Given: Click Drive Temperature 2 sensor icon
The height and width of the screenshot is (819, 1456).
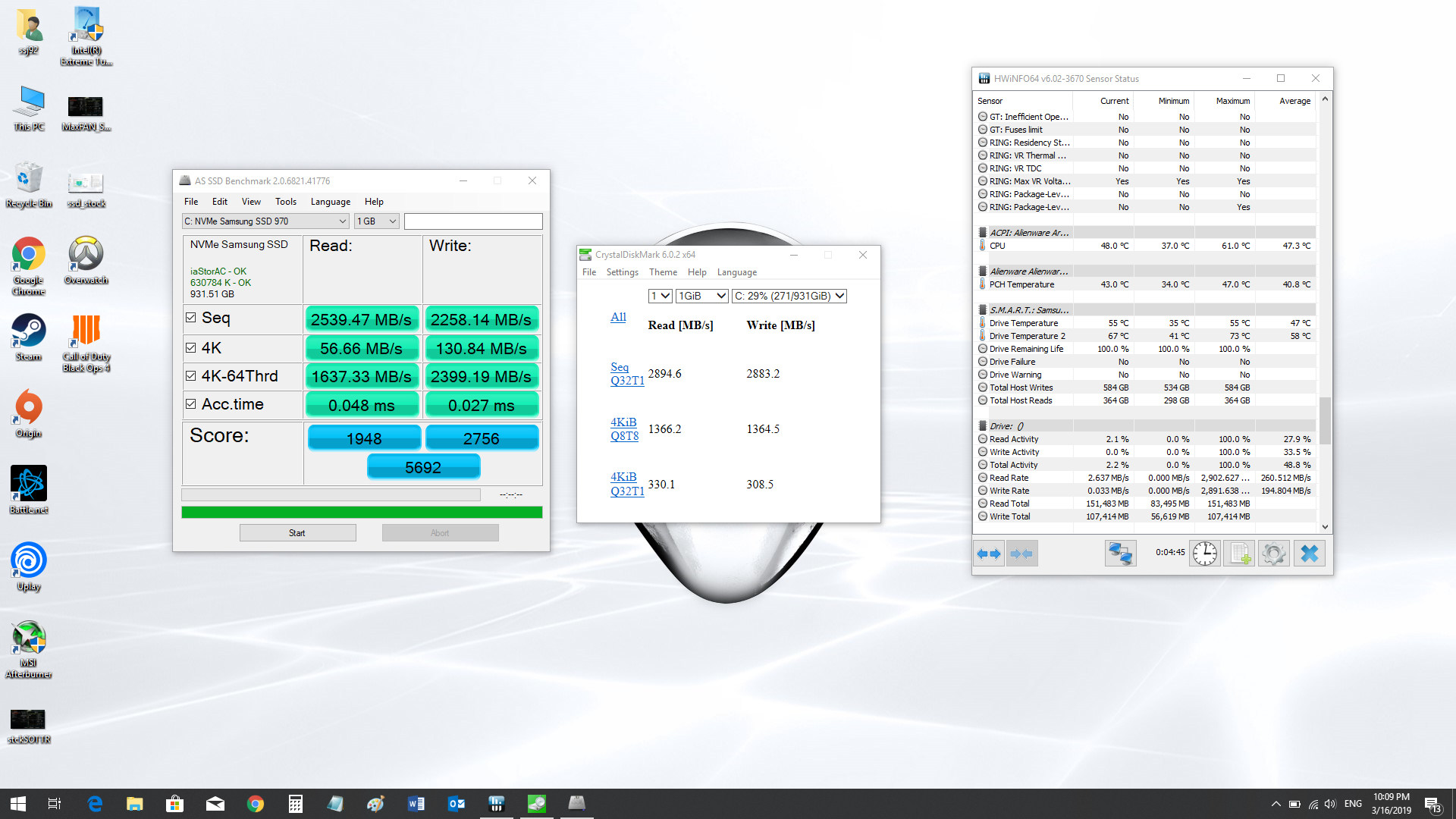Looking at the screenshot, I should click(x=982, y=336).
